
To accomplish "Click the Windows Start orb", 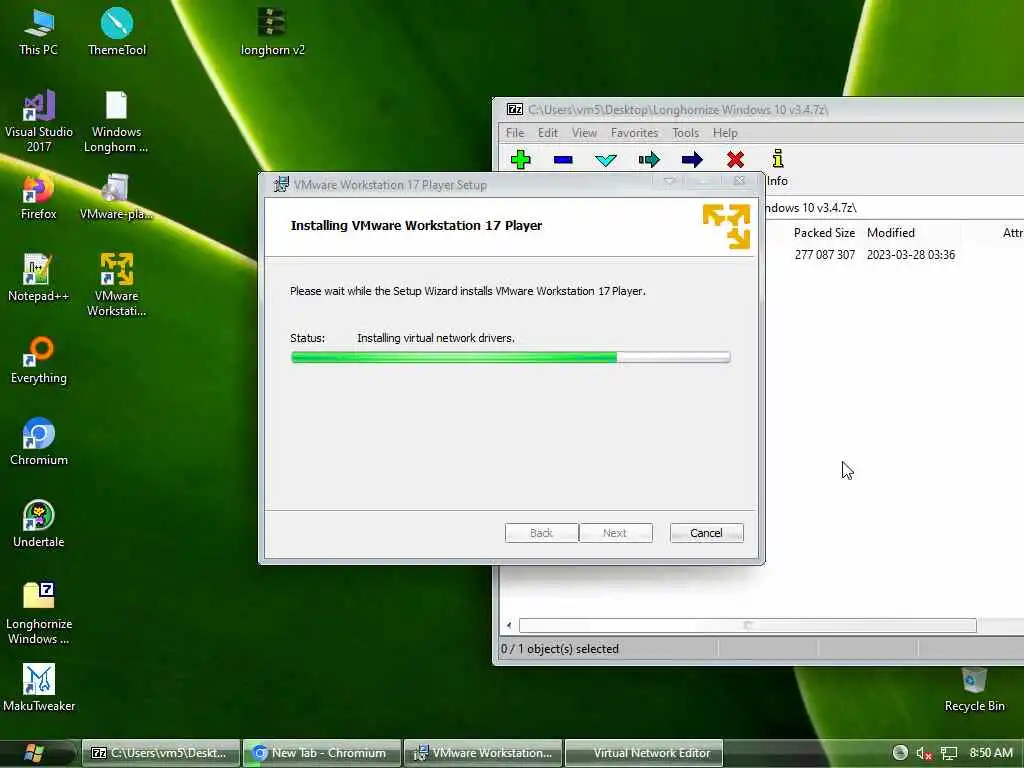I will [x=34, y=753].
